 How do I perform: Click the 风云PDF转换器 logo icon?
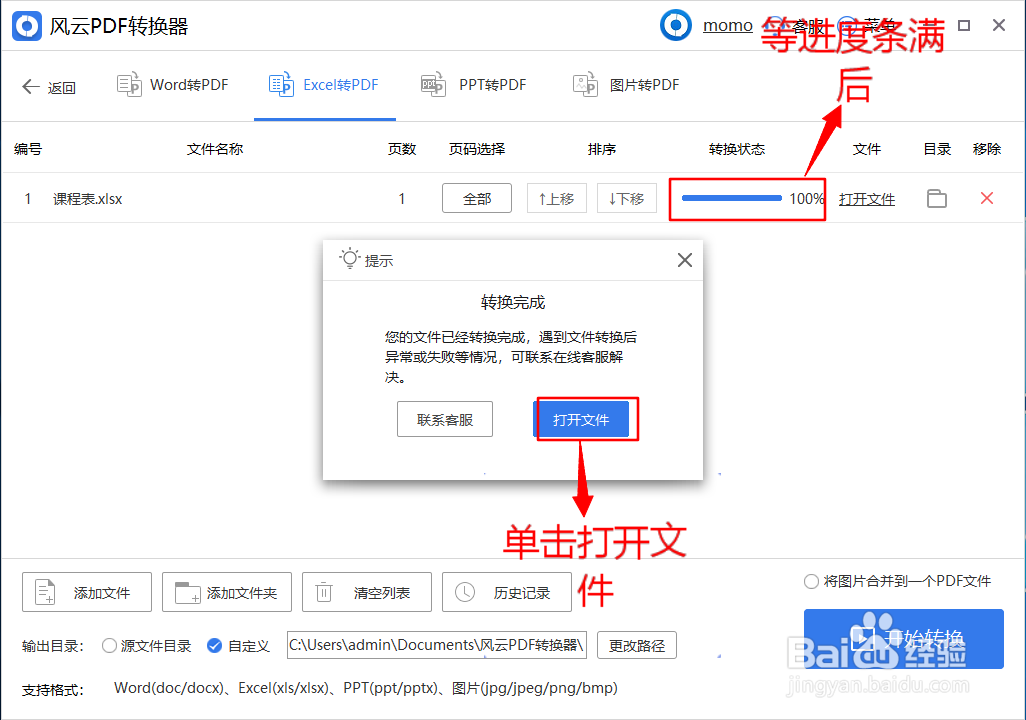[26, 25]
